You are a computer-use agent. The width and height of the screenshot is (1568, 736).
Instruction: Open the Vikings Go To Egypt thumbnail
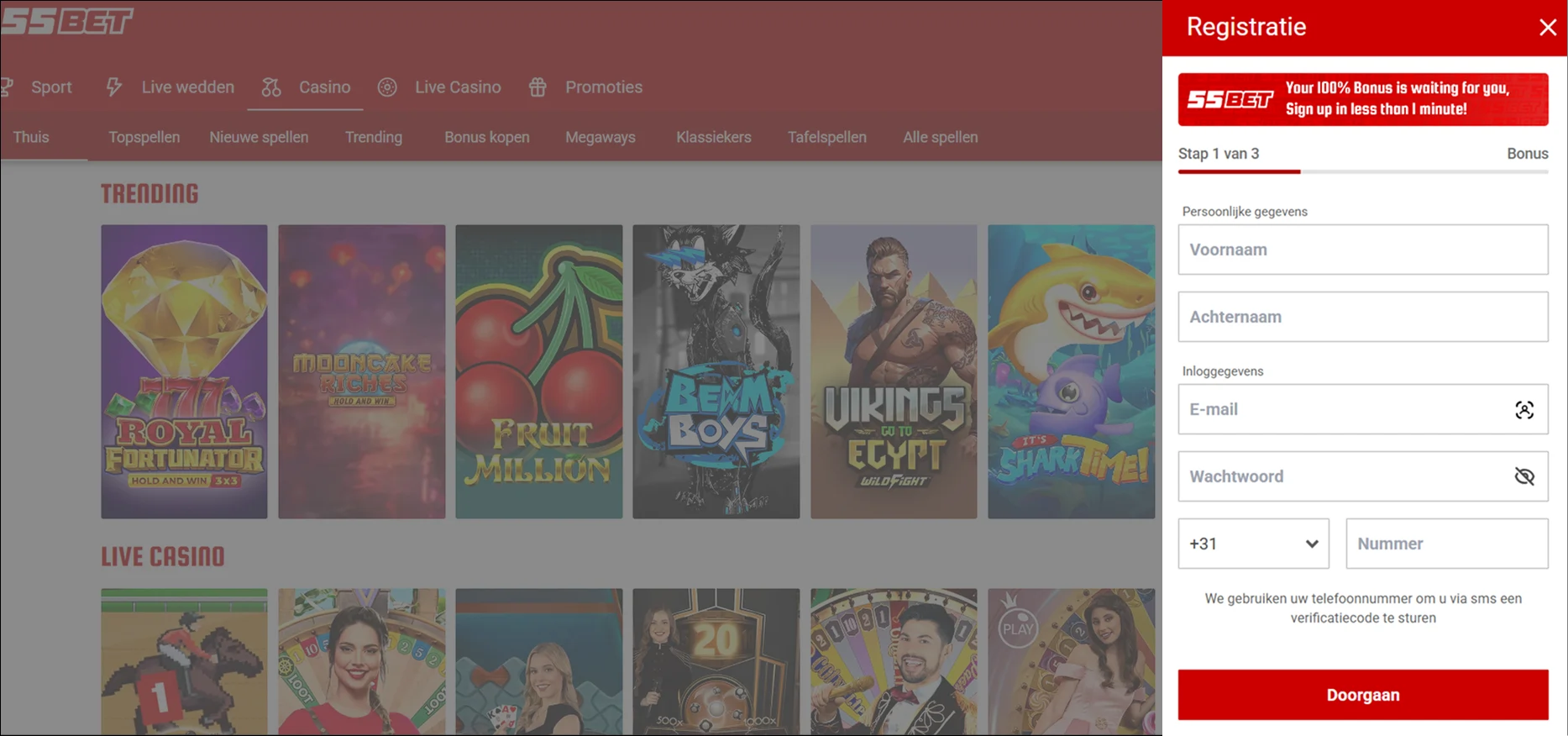tap(894, 371)
